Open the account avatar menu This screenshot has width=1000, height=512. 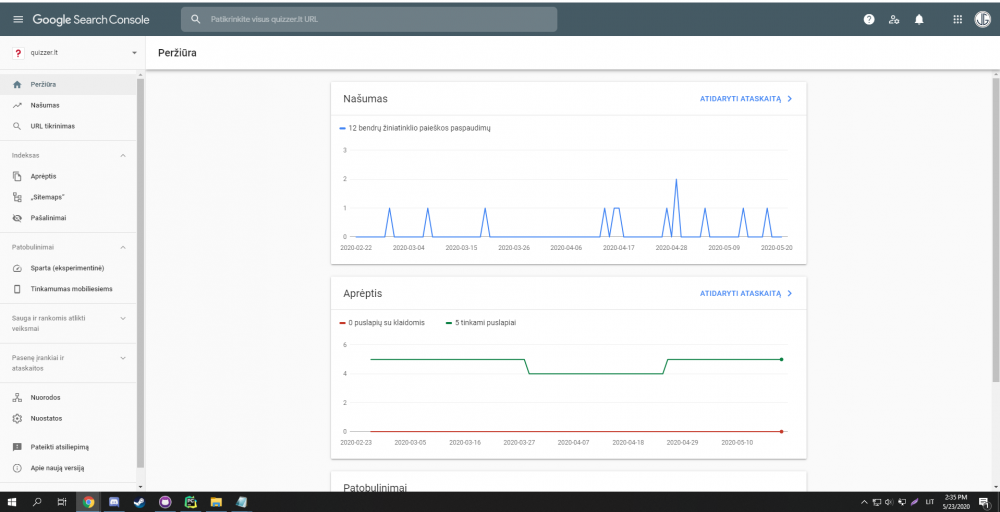982,20
